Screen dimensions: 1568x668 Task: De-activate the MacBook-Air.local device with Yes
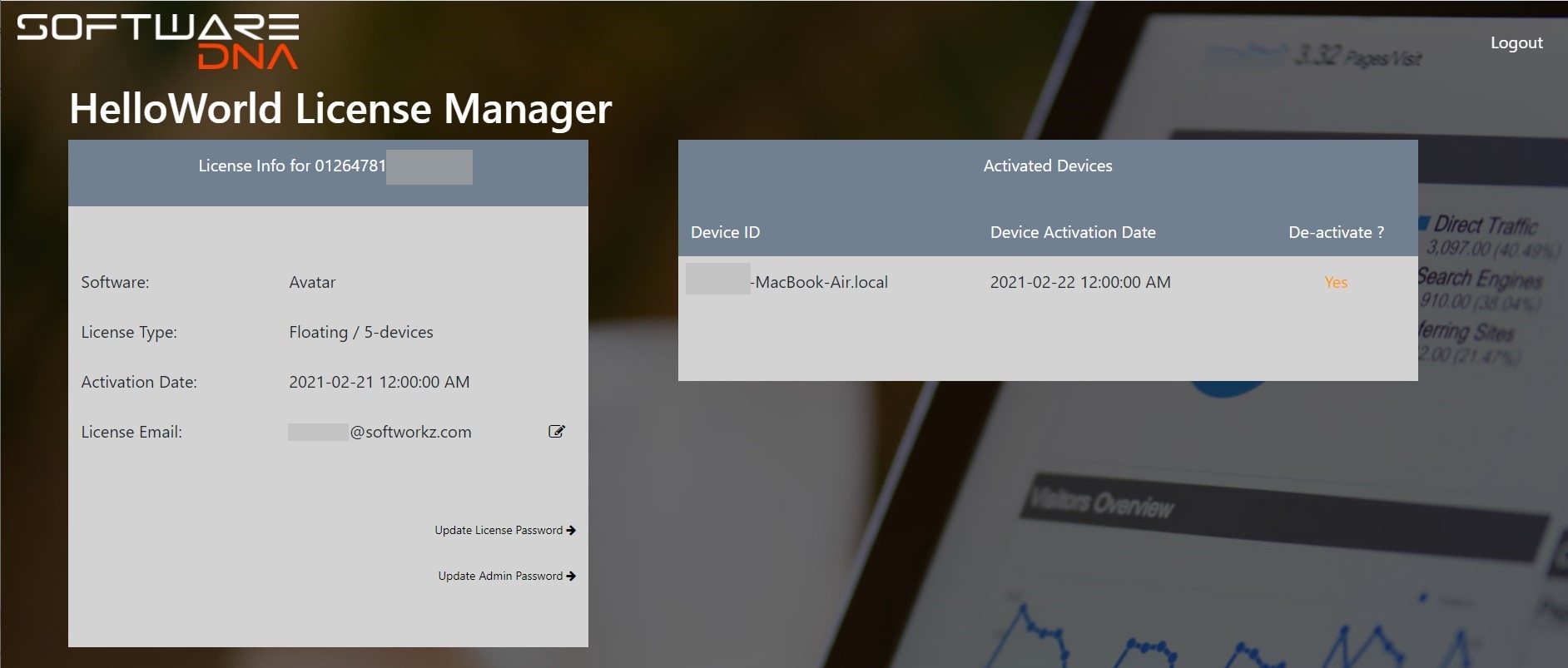pos(1336,282)
